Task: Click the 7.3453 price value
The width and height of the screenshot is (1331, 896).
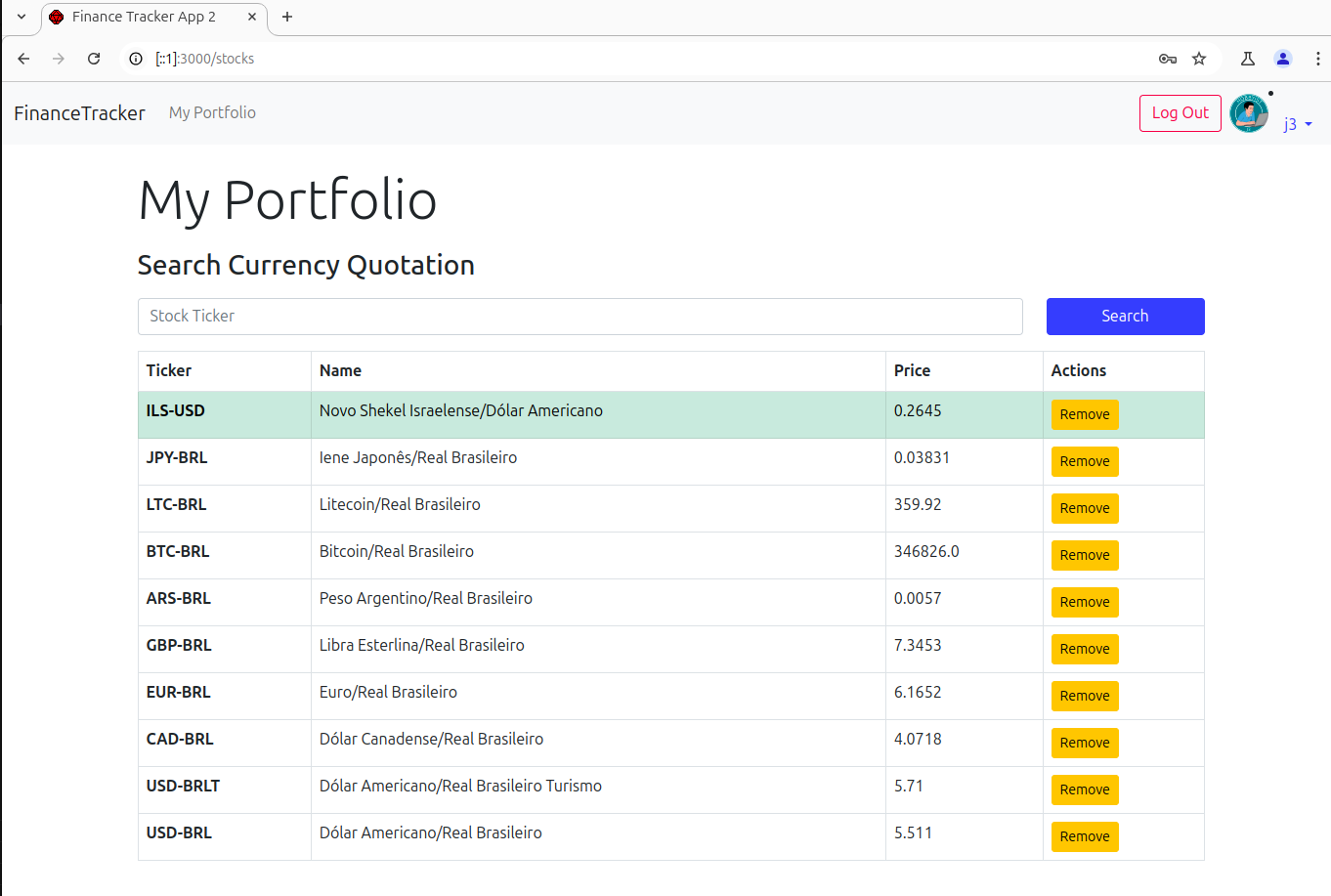Action: coord(918,645)
